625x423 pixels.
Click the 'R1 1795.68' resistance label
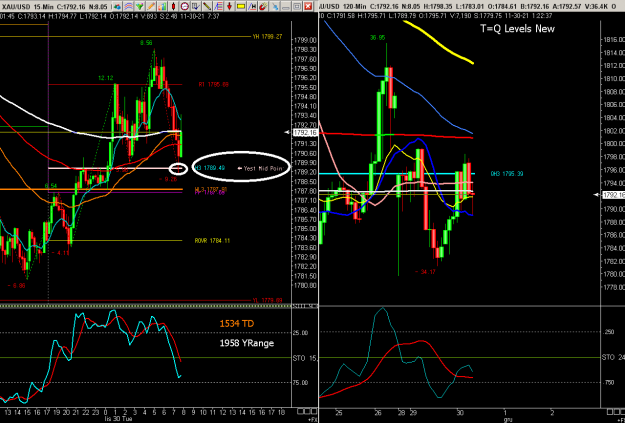tap(213, 85)
